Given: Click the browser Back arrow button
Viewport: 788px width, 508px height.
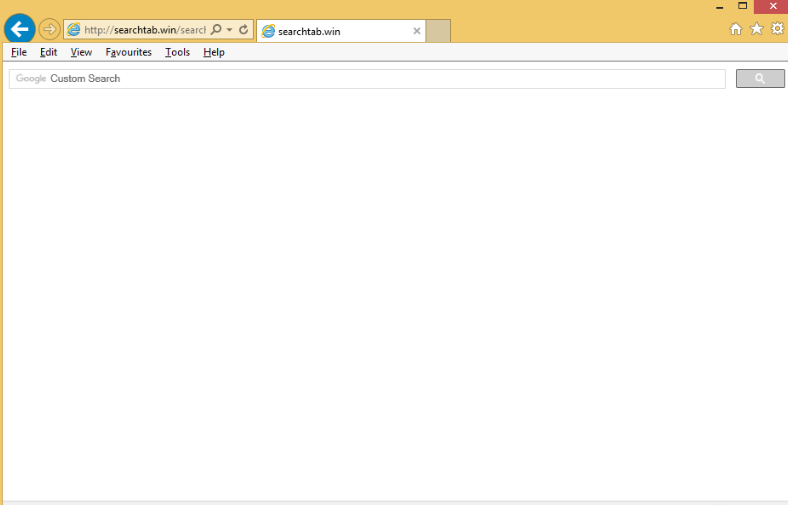Looking at the screenshot, I should coord(19,29).
